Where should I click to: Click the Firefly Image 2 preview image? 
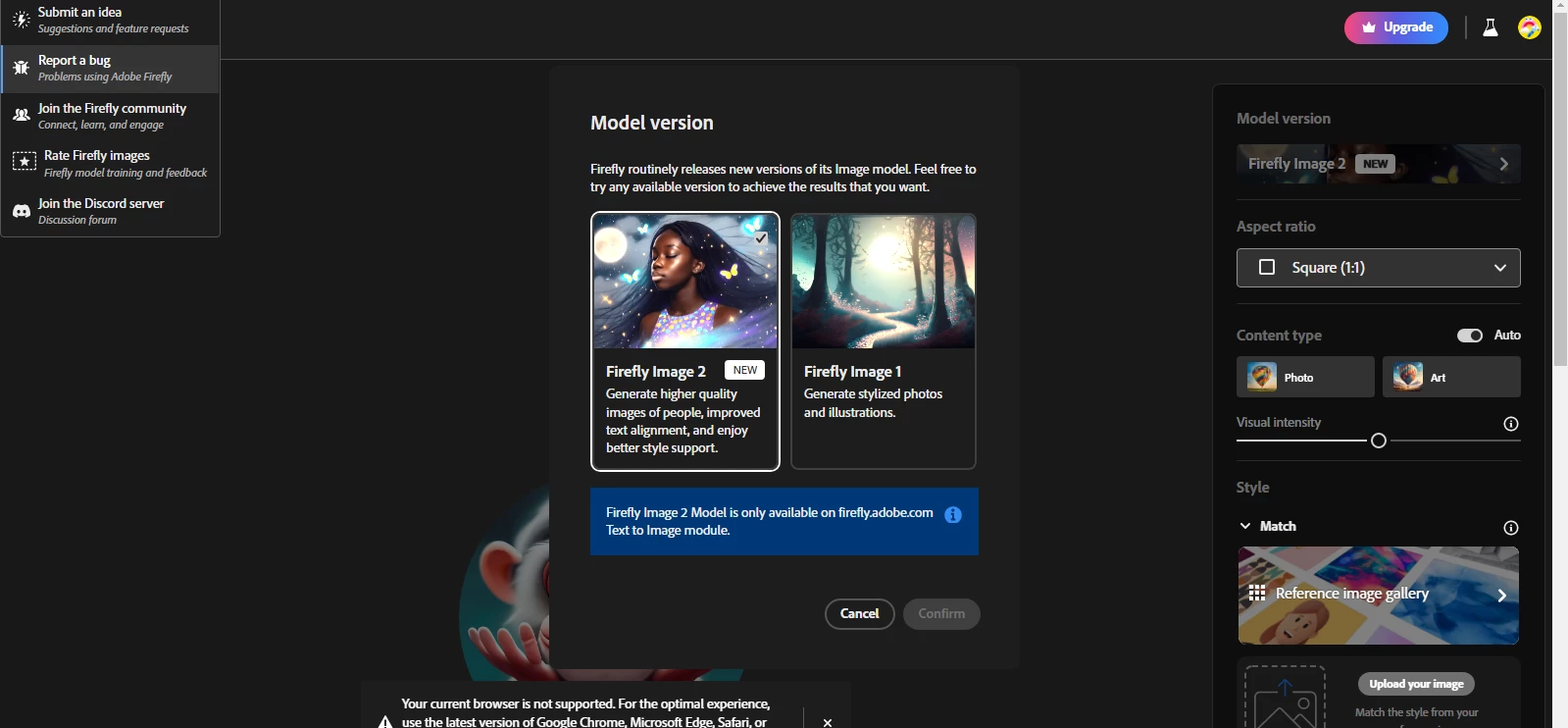[685, 282]
